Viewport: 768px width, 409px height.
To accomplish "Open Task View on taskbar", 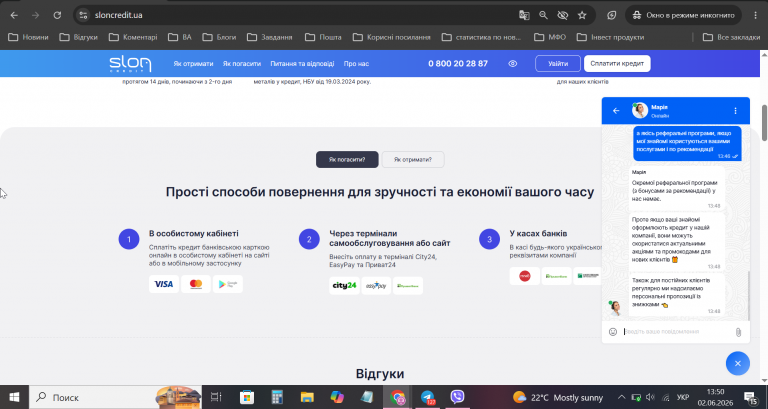I will (x=216, y=397).
